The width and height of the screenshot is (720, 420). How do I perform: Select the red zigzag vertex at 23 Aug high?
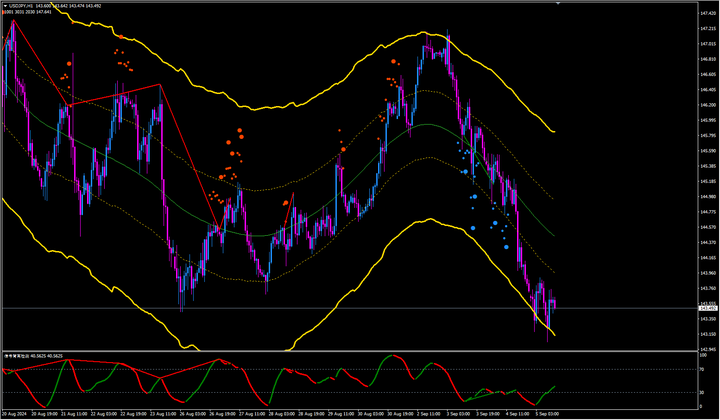tap(160, 85)
